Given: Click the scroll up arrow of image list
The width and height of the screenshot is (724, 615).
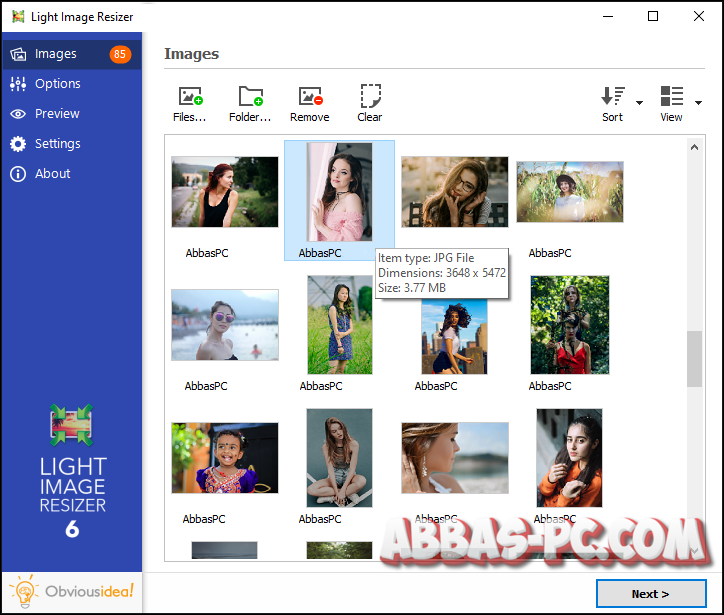Looking at the screenshot, I should tap(694, 148).
